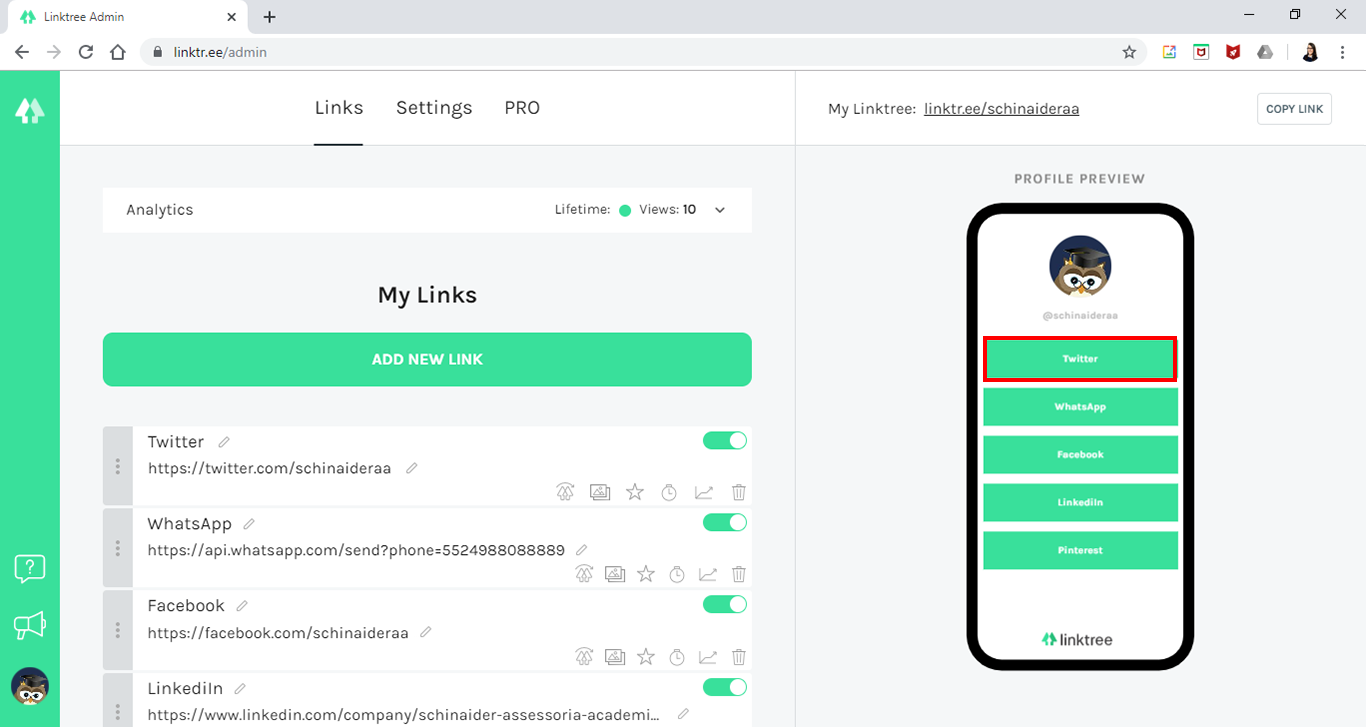Edit the WhatsApp title with pencil icon
Viewport: 1366px width, 727px height.
(x=249, y=524)
